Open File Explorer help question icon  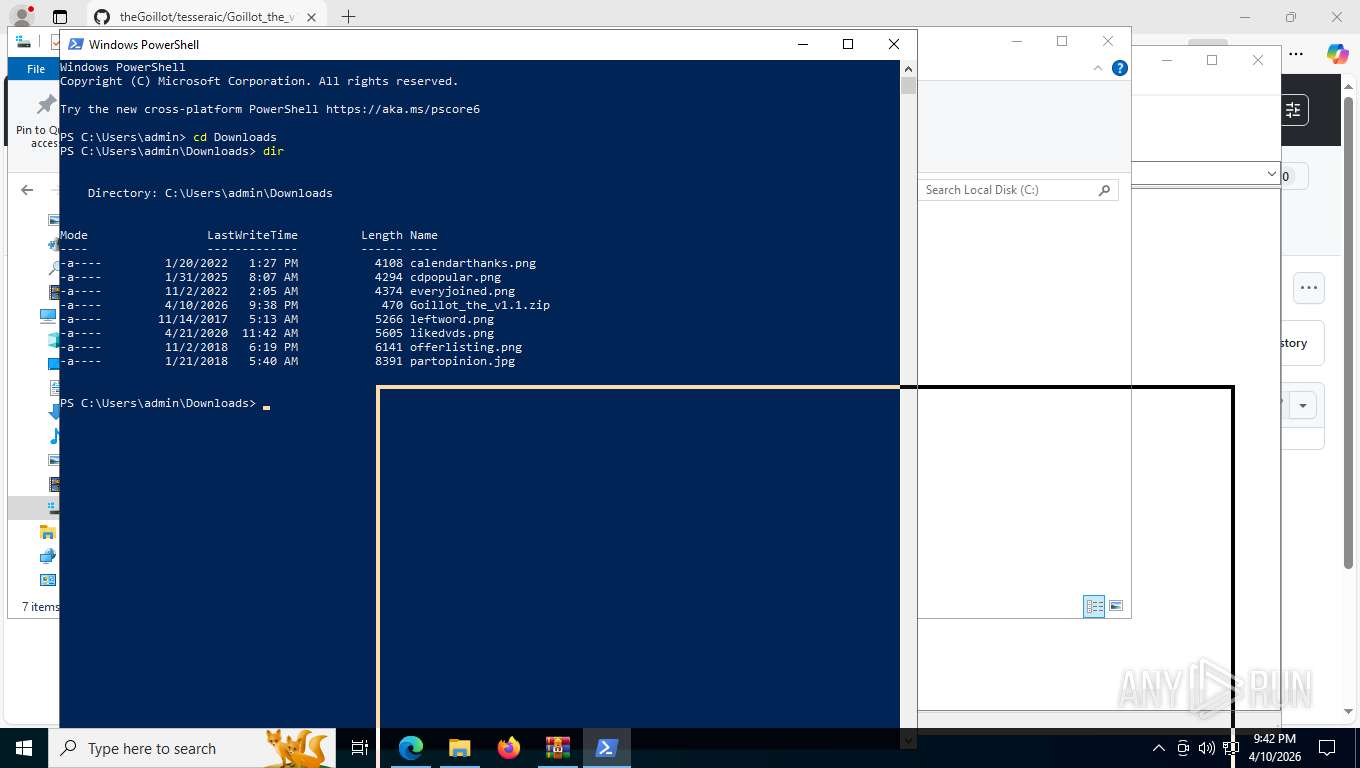1120,68
